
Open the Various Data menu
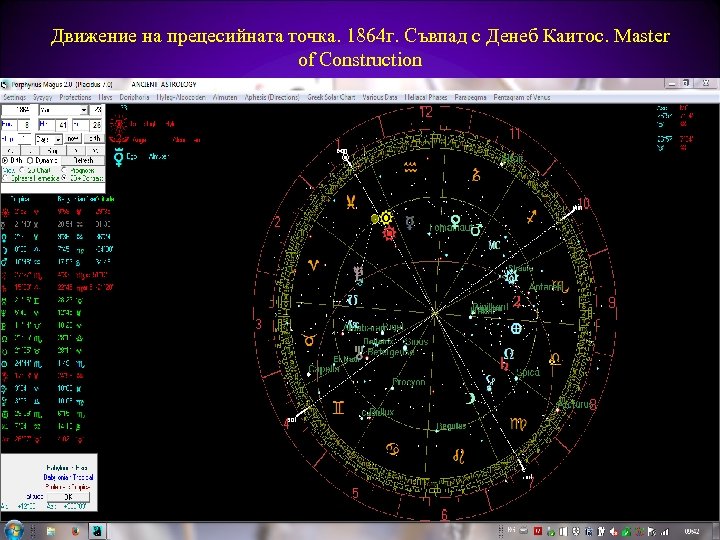[x=380, y=97]
